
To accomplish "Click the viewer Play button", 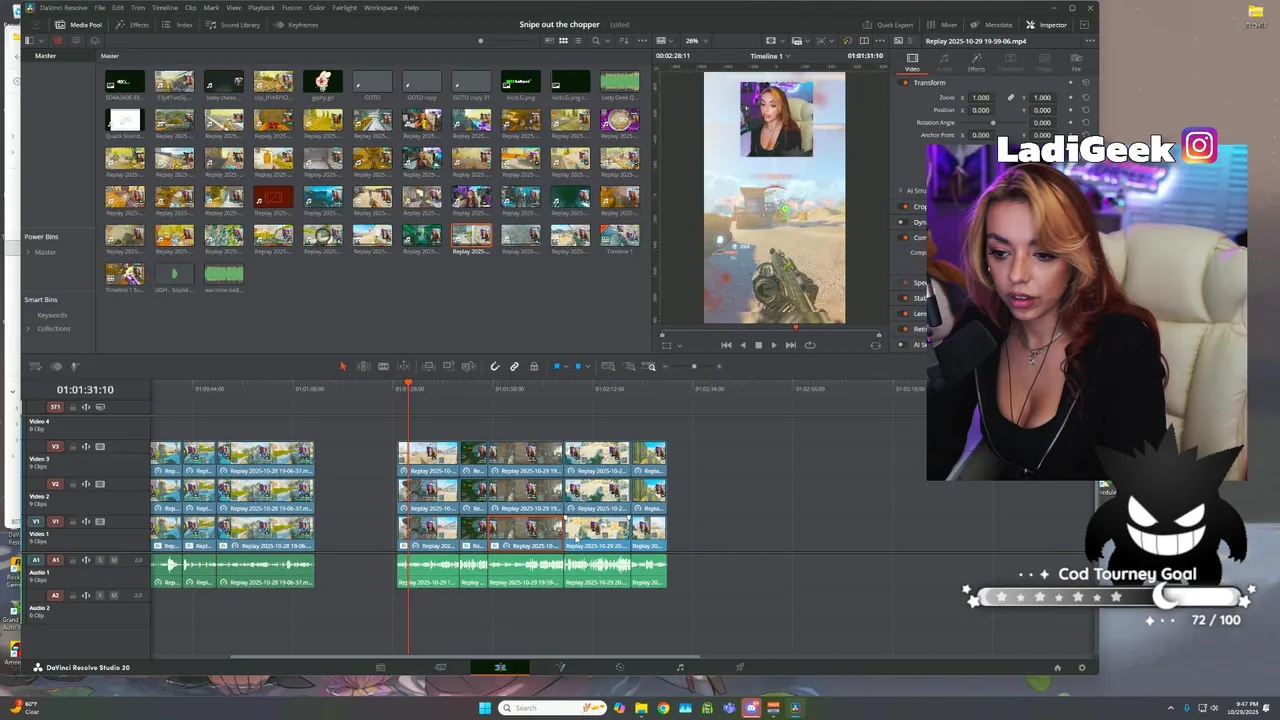I will 773,345.
